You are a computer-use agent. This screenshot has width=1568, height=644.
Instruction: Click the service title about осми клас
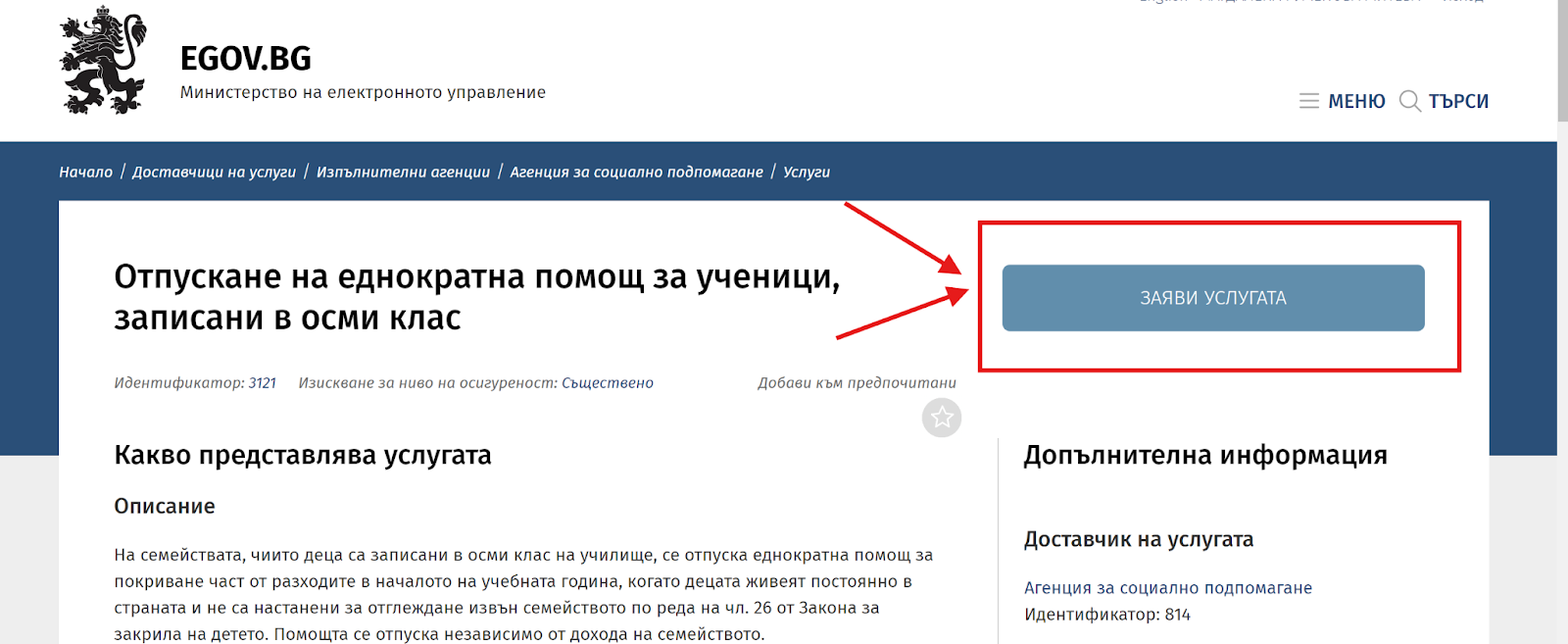click(477, 297)
